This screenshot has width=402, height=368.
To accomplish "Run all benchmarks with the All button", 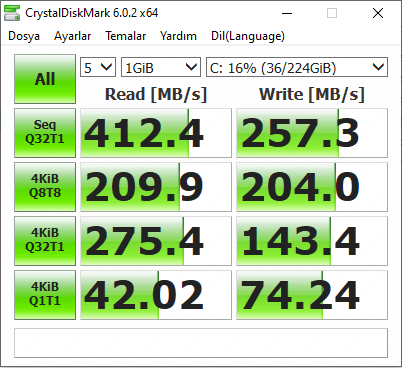I will pyautogui.click(x=45, y=79).
